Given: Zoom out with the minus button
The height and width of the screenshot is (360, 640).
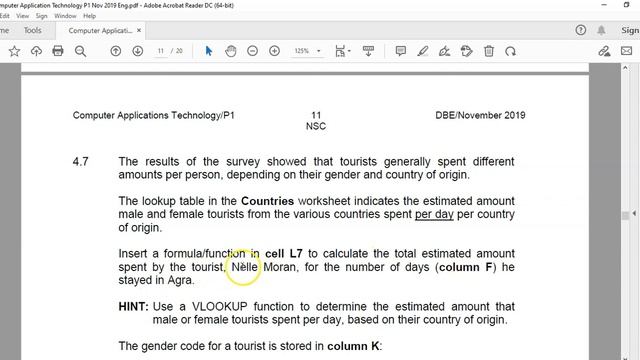Looking at the screenshot, I should tap(253, 51).
